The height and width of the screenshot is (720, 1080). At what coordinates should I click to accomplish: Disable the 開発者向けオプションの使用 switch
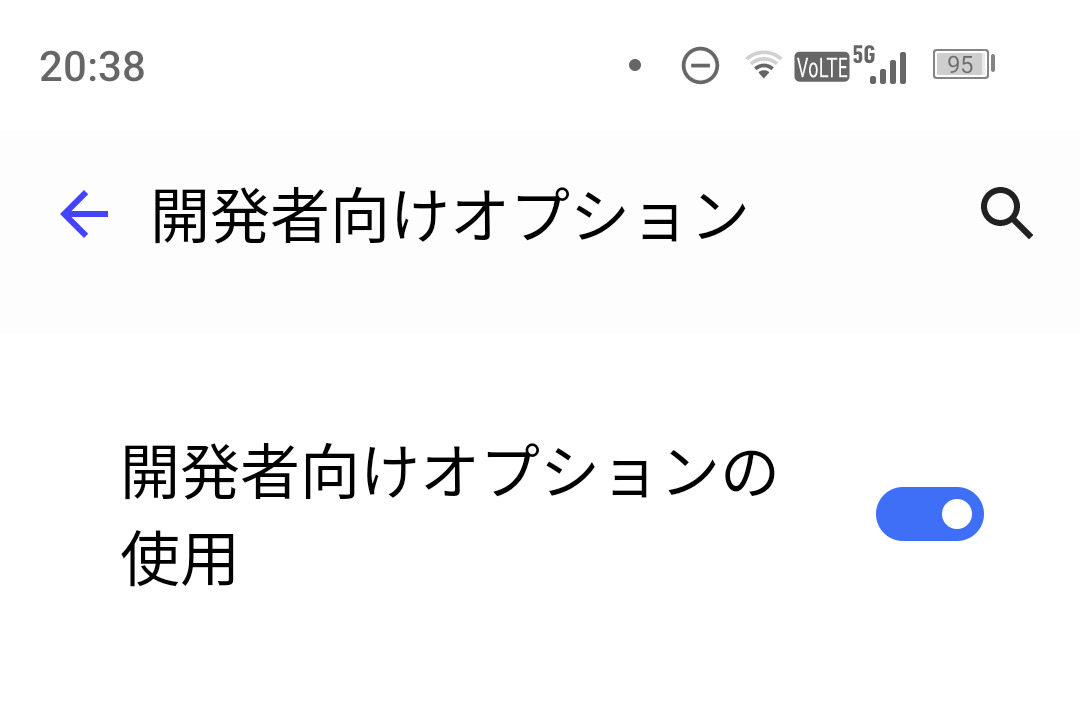tap(929, 514)
